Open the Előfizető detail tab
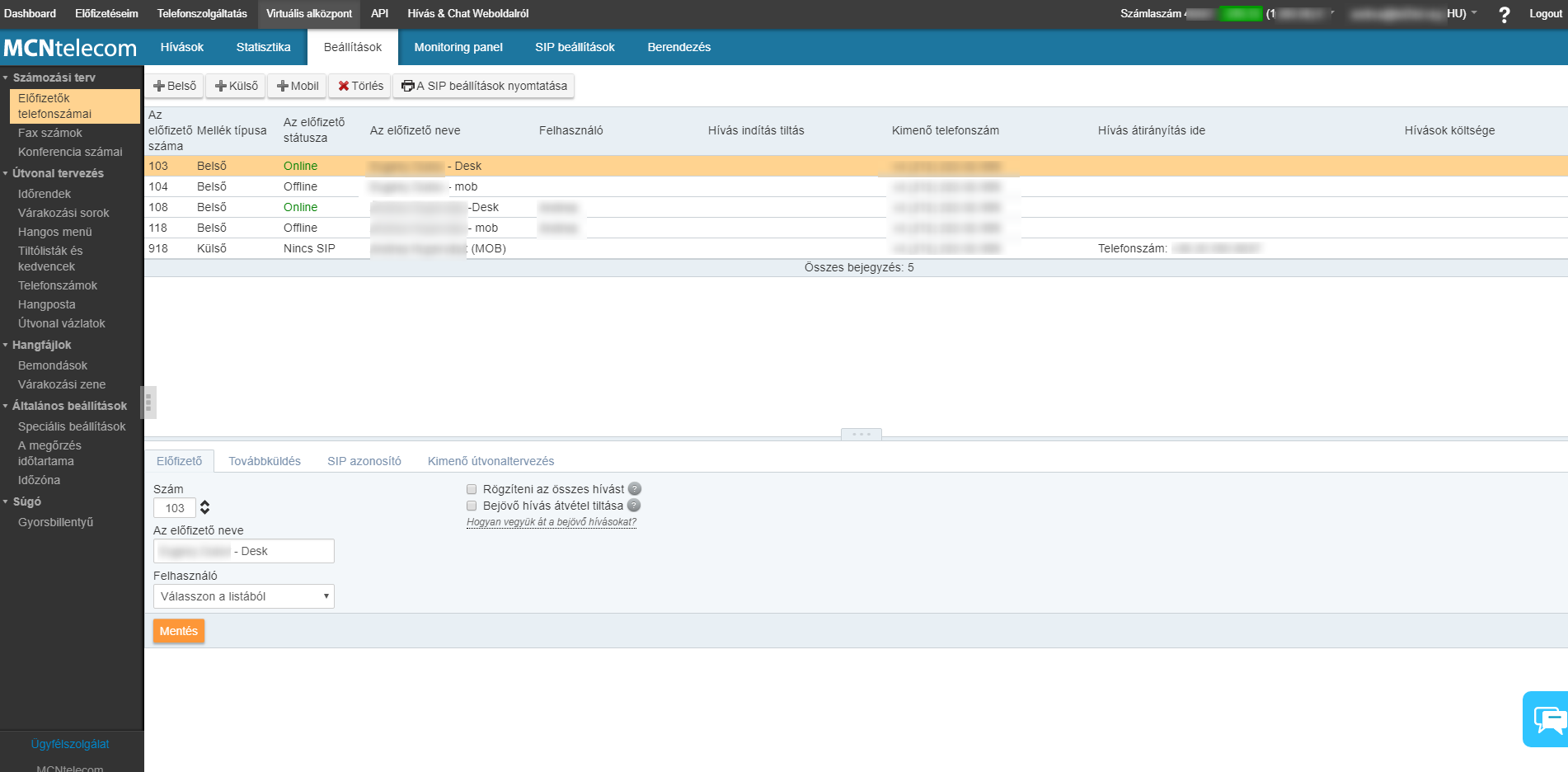This screenshot has height=772, width=1568. click(x=180, y=461)
